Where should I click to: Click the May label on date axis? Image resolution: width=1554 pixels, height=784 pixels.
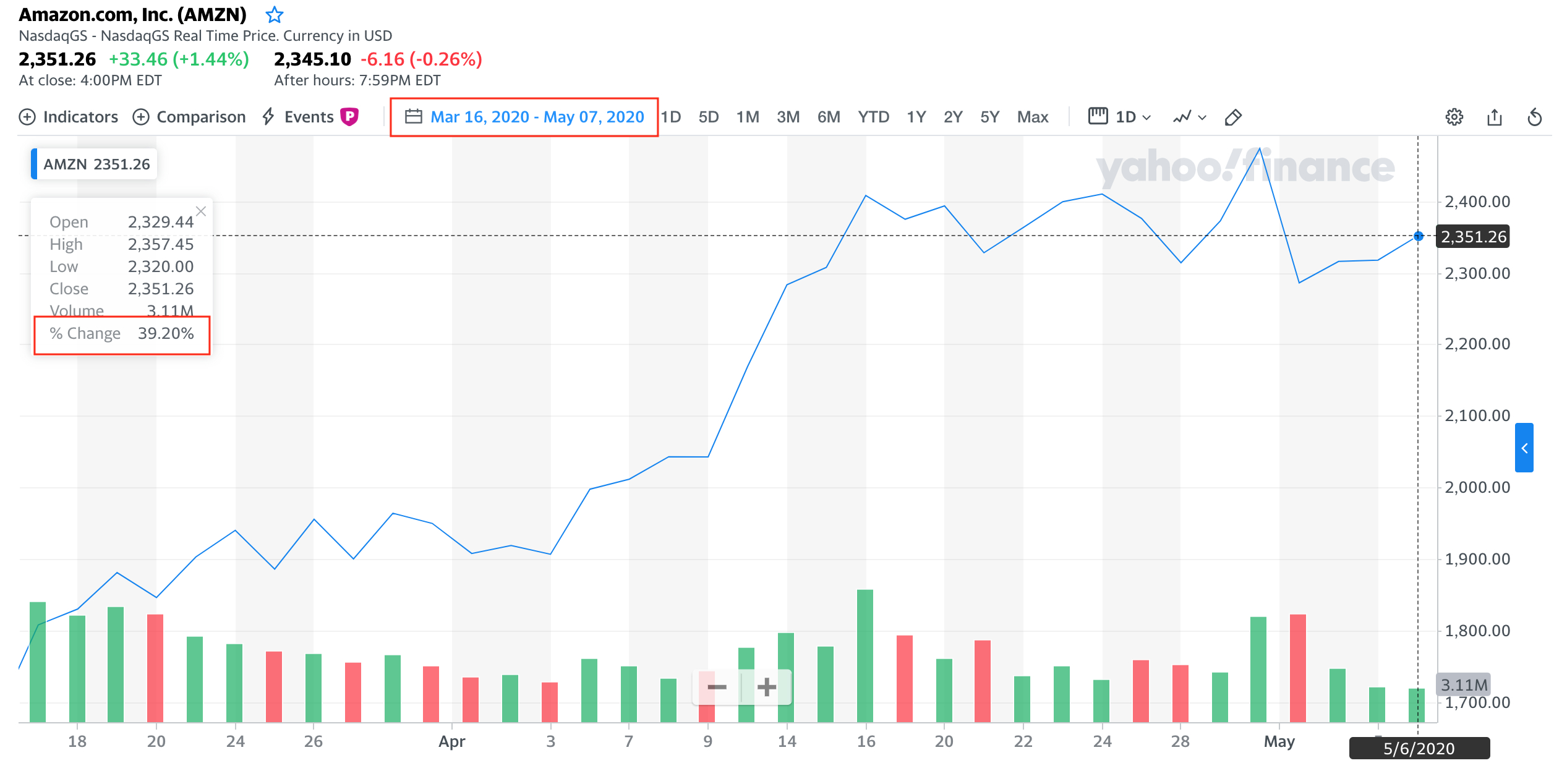tap(1279, 741)
